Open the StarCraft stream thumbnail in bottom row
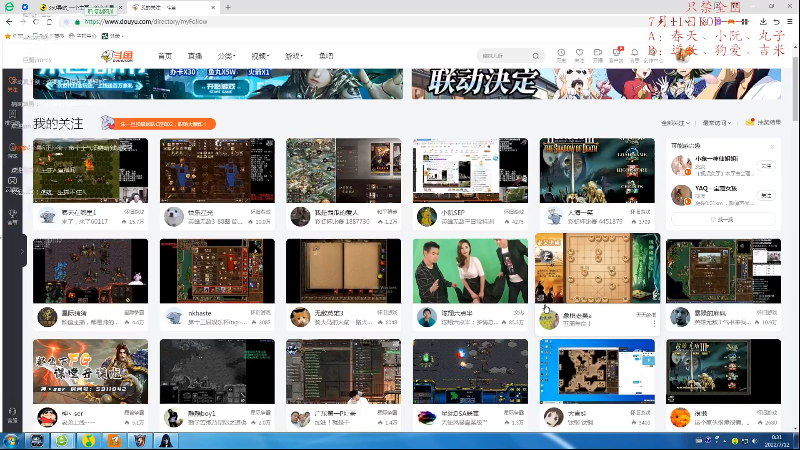 click(x=470, y=371)
